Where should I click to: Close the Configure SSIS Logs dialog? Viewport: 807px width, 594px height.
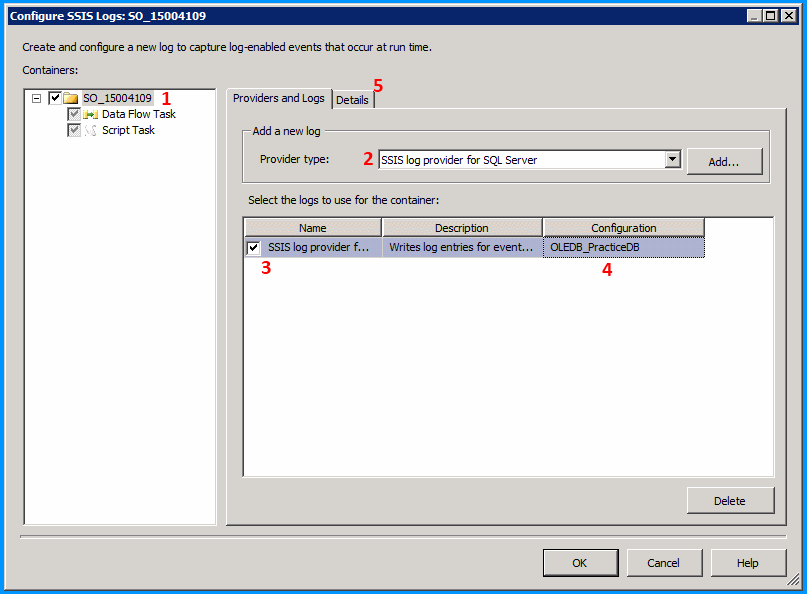[x=788, y=16]
